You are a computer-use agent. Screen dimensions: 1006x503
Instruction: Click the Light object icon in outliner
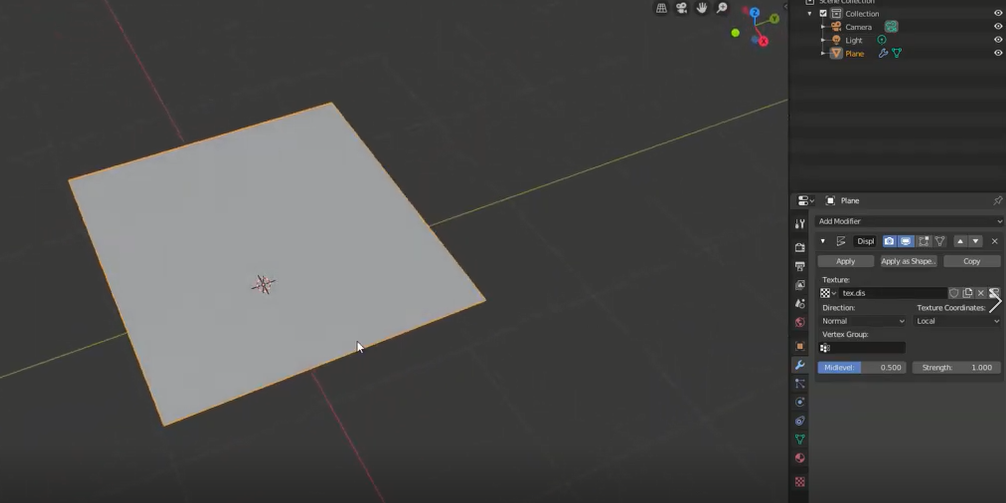[x=836, y=40]
